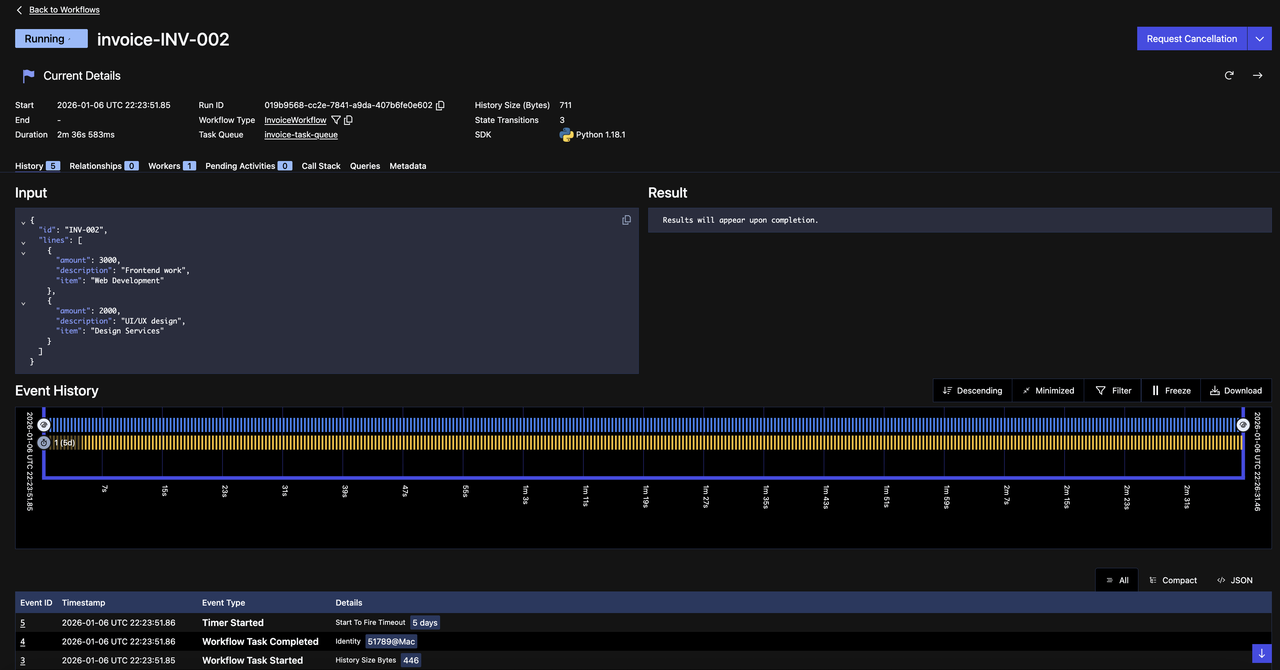
Task: Click the Event Type column header
Action: click(223, 603)
